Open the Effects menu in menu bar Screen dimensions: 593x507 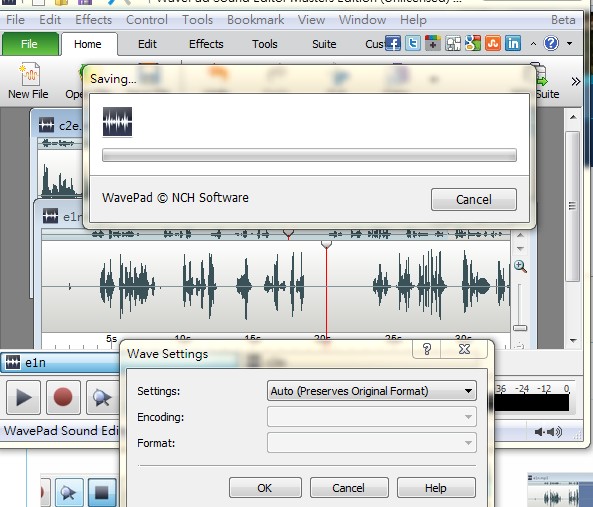[x=93, y=20]
